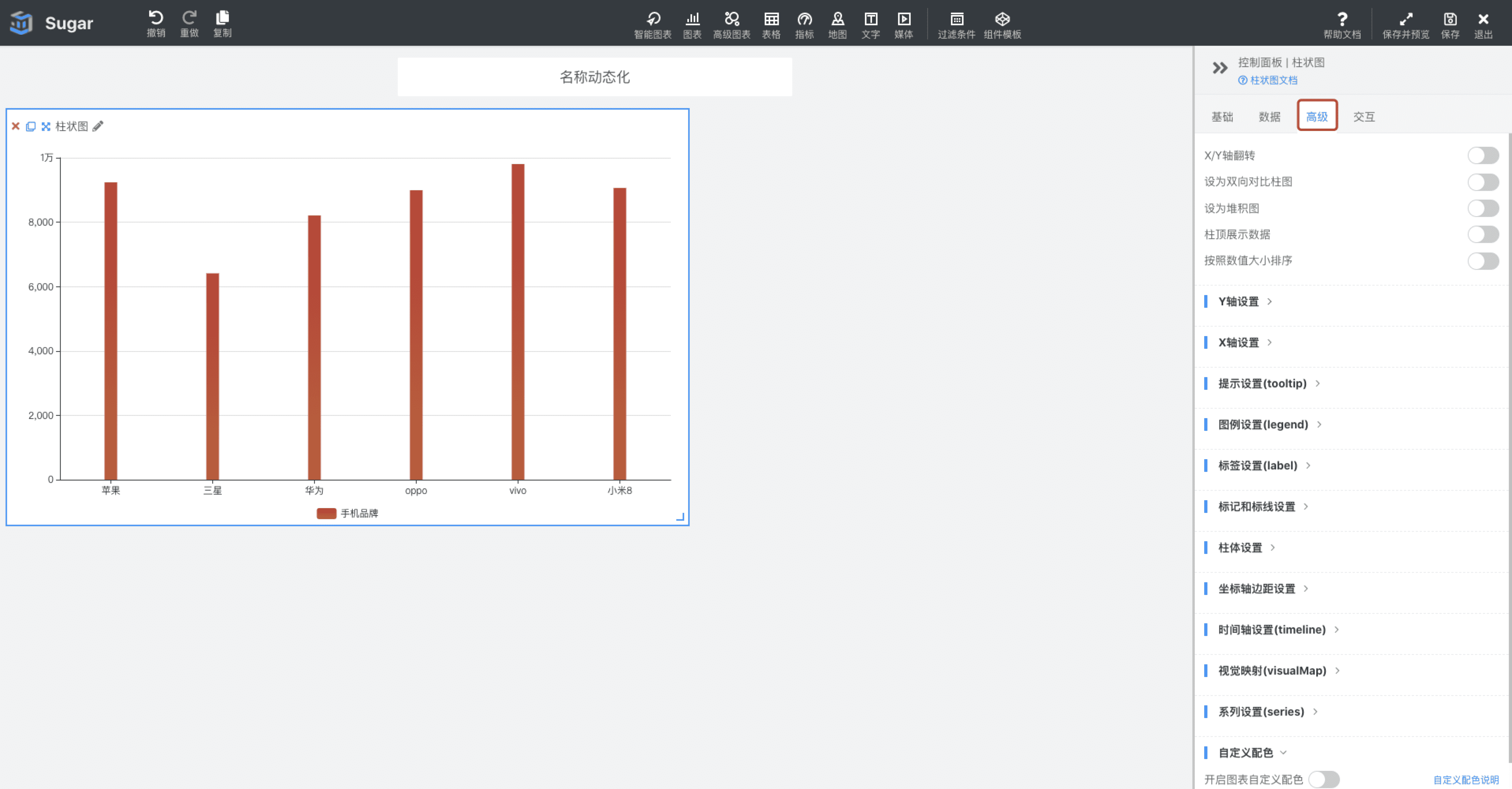Screen dimensions: 1512x789
Task: Click the 华为 bar in chart
Action: coord(314,348)
